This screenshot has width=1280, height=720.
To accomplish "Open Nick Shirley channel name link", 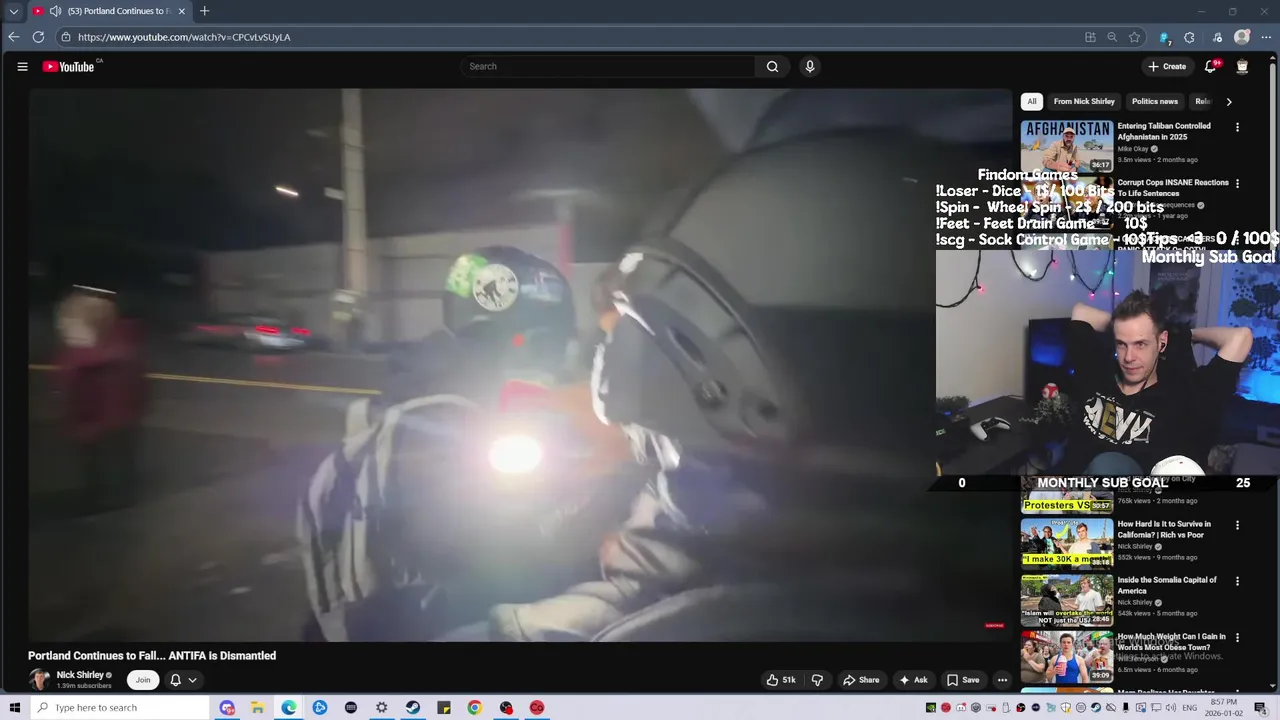I will [x=80, y=675].
